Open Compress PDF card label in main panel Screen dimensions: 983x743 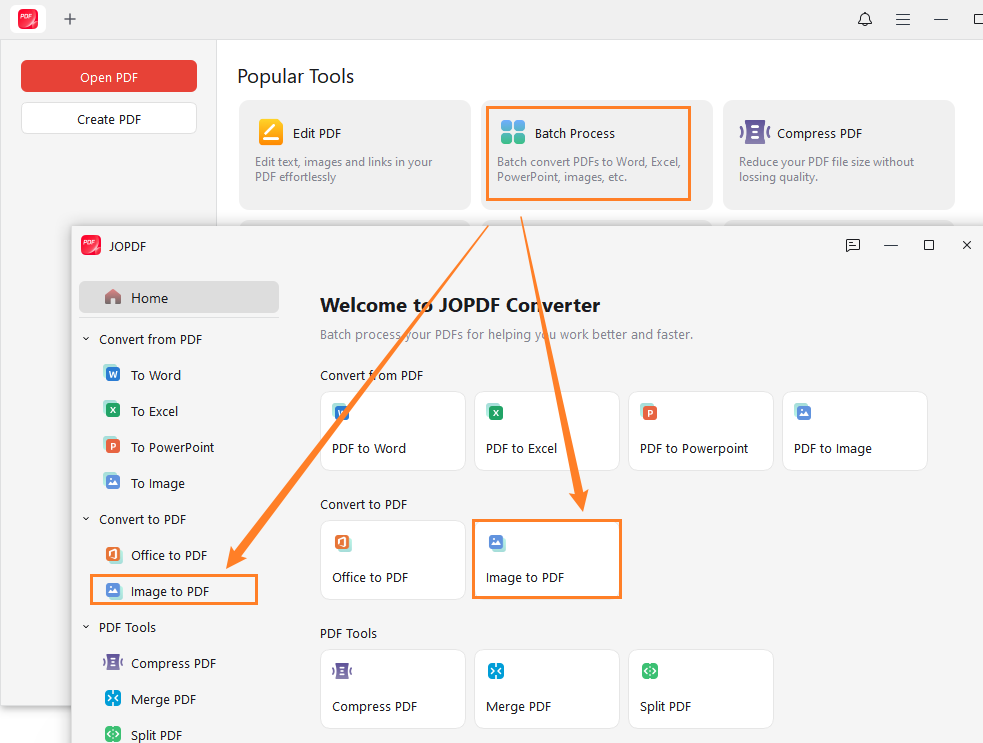click(374, 706)
